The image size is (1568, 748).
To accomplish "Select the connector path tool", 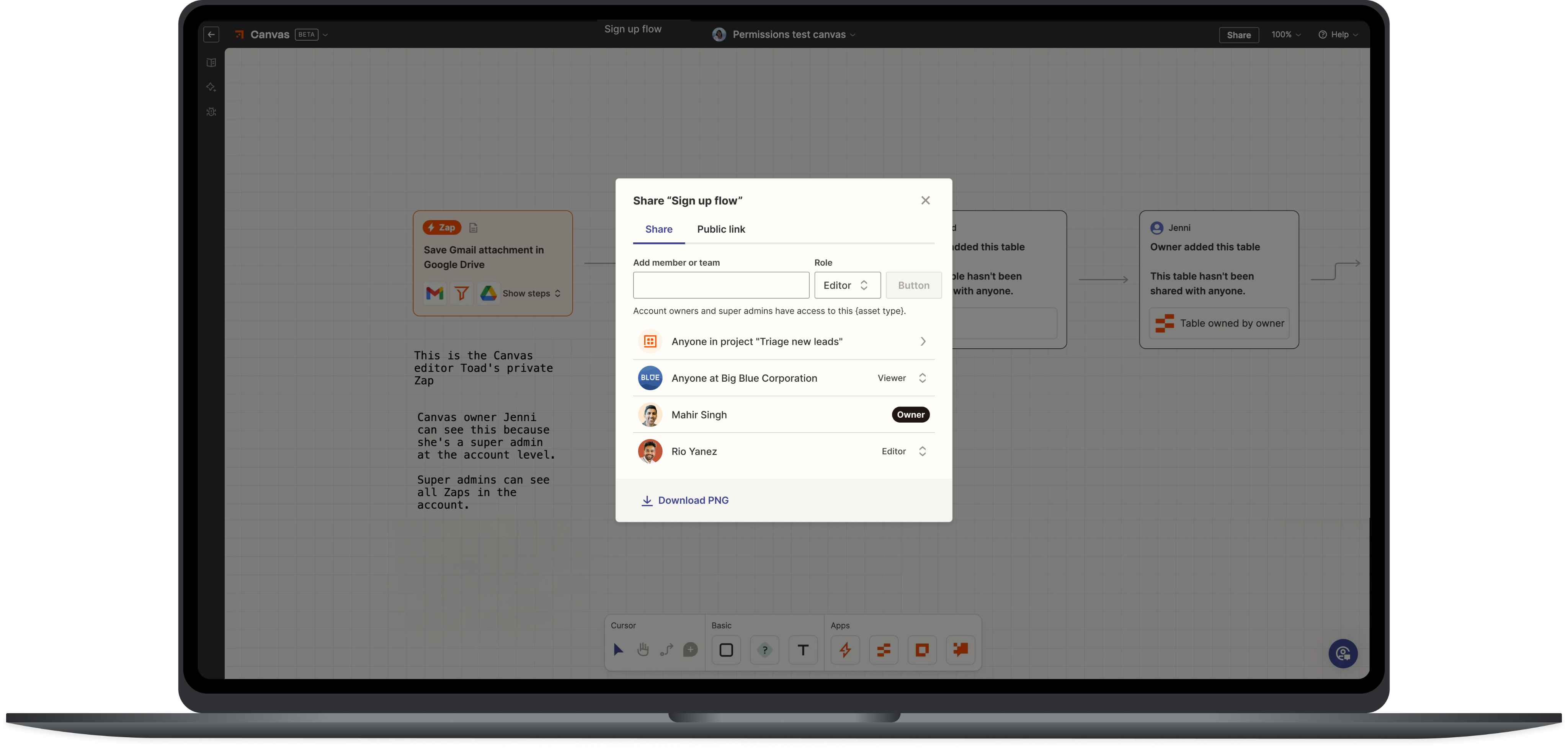I will pyautogui.click(x=666, y=649).
